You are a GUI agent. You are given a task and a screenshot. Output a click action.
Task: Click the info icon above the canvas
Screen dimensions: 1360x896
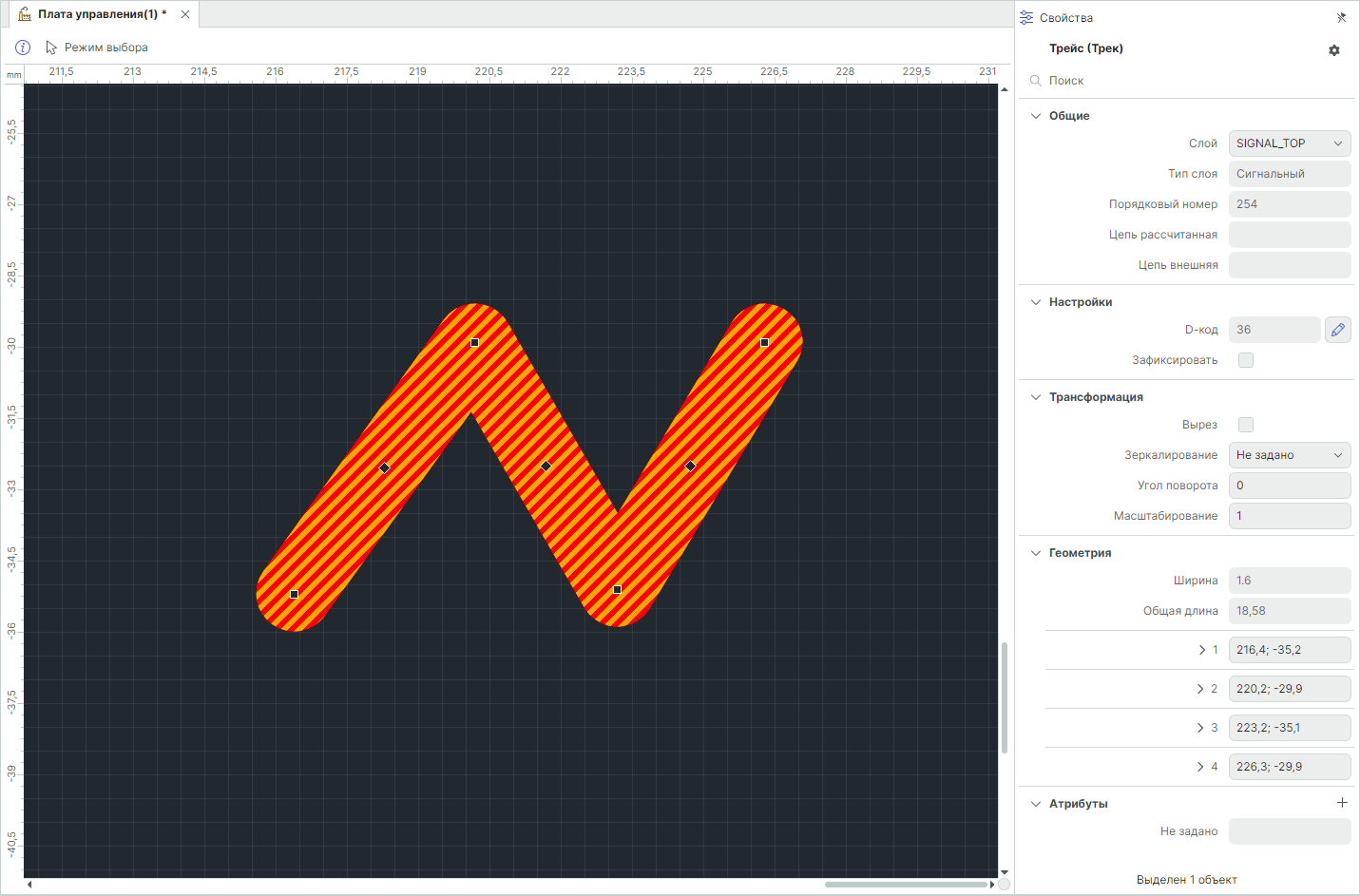23,48
